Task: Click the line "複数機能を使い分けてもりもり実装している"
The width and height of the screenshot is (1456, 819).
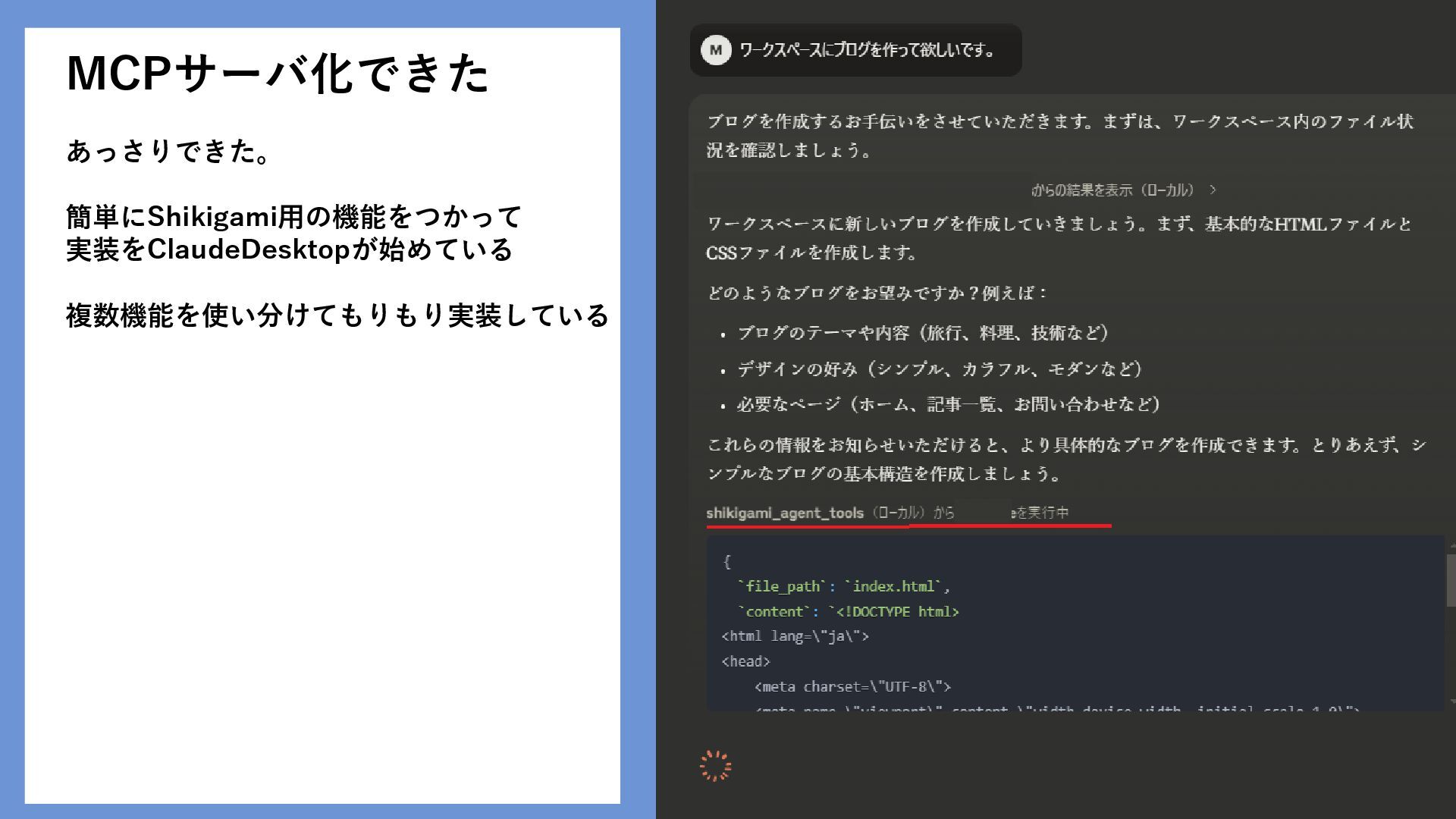Action: (337, 315)
